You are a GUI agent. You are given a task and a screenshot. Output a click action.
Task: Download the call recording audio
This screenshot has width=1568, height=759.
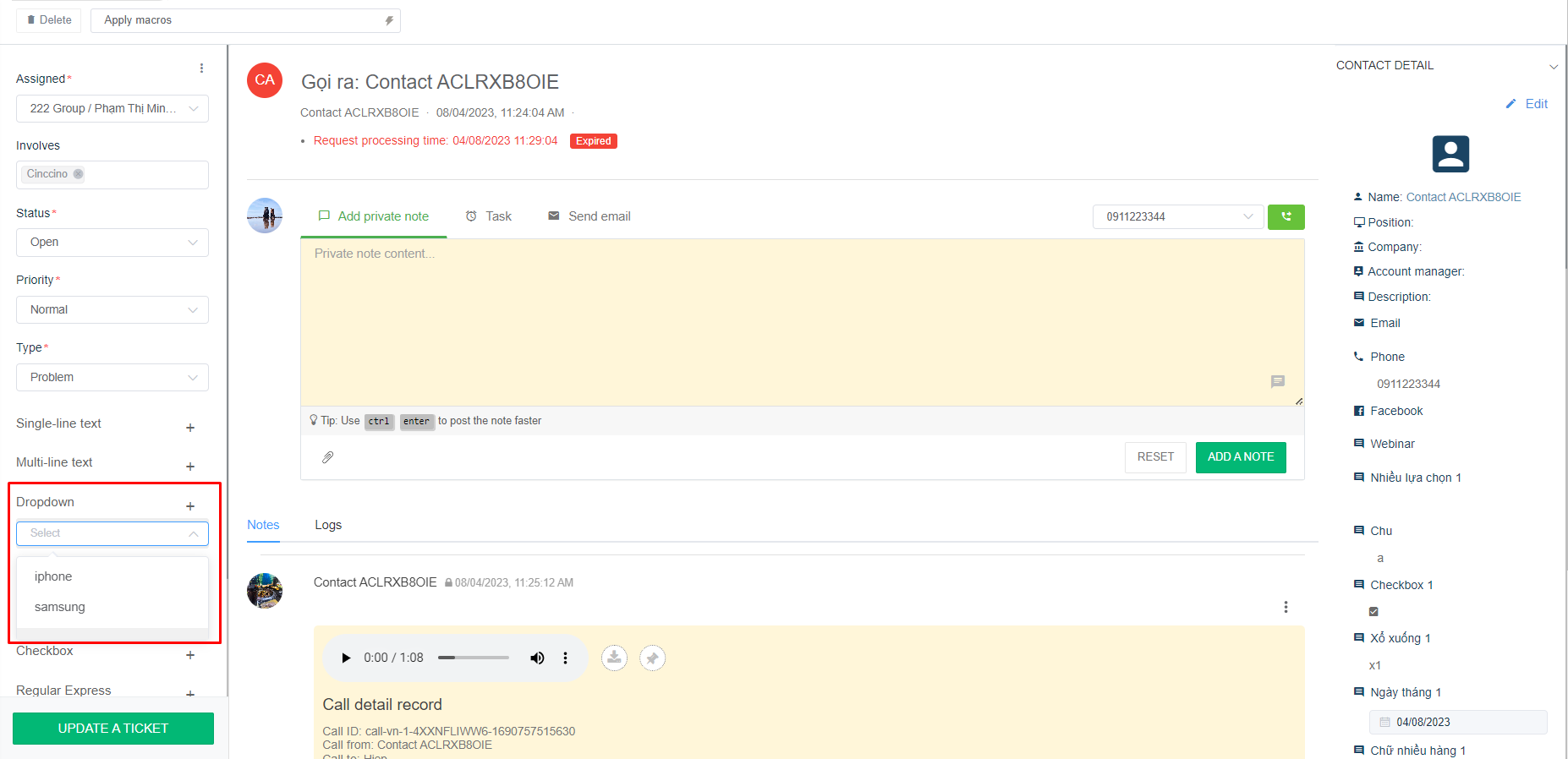coord(614,658)
